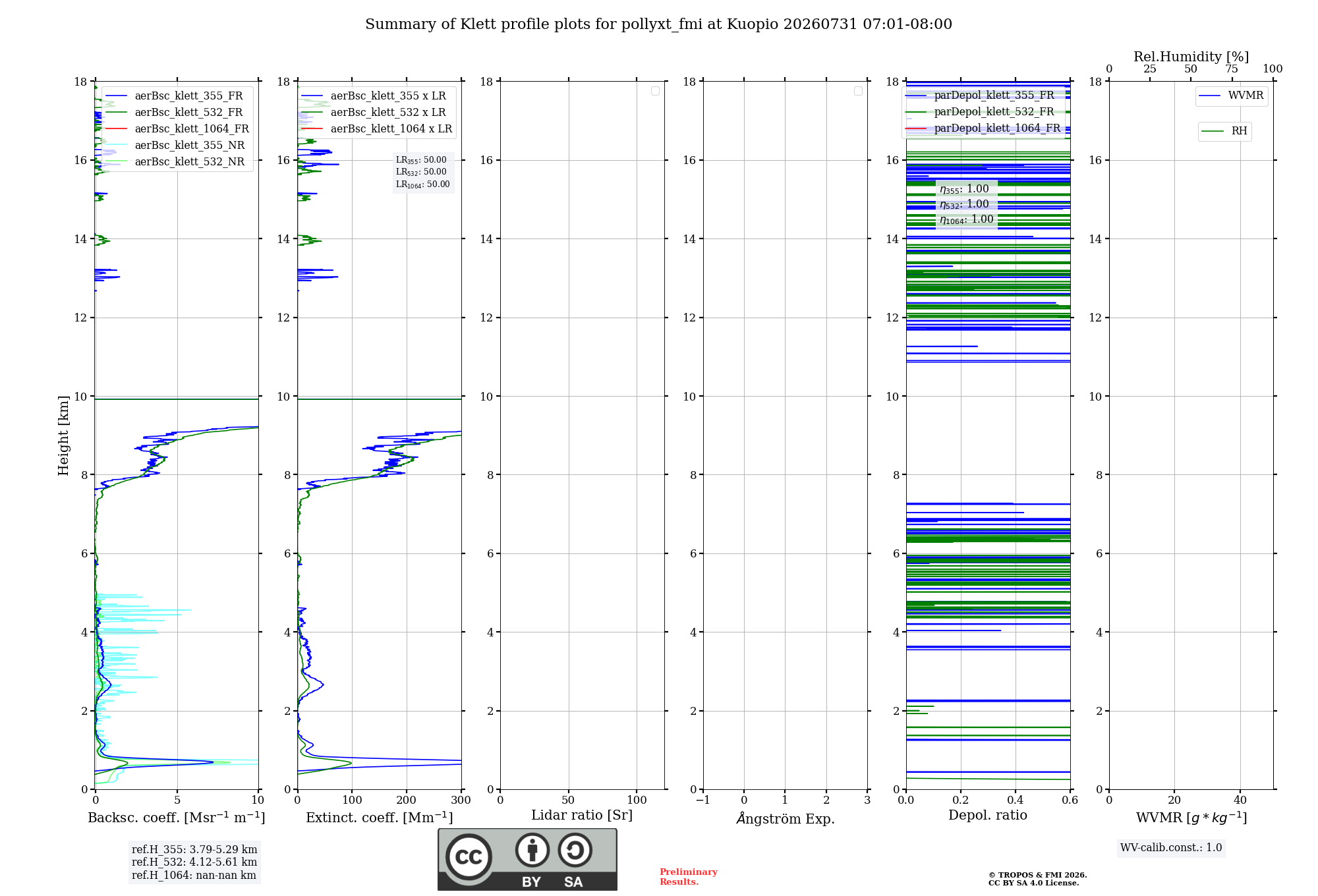This screenshot has width=1318, height=896.
Task: Click the parDepol_klett_355_FR legend entry
Action: coord(980,96)
